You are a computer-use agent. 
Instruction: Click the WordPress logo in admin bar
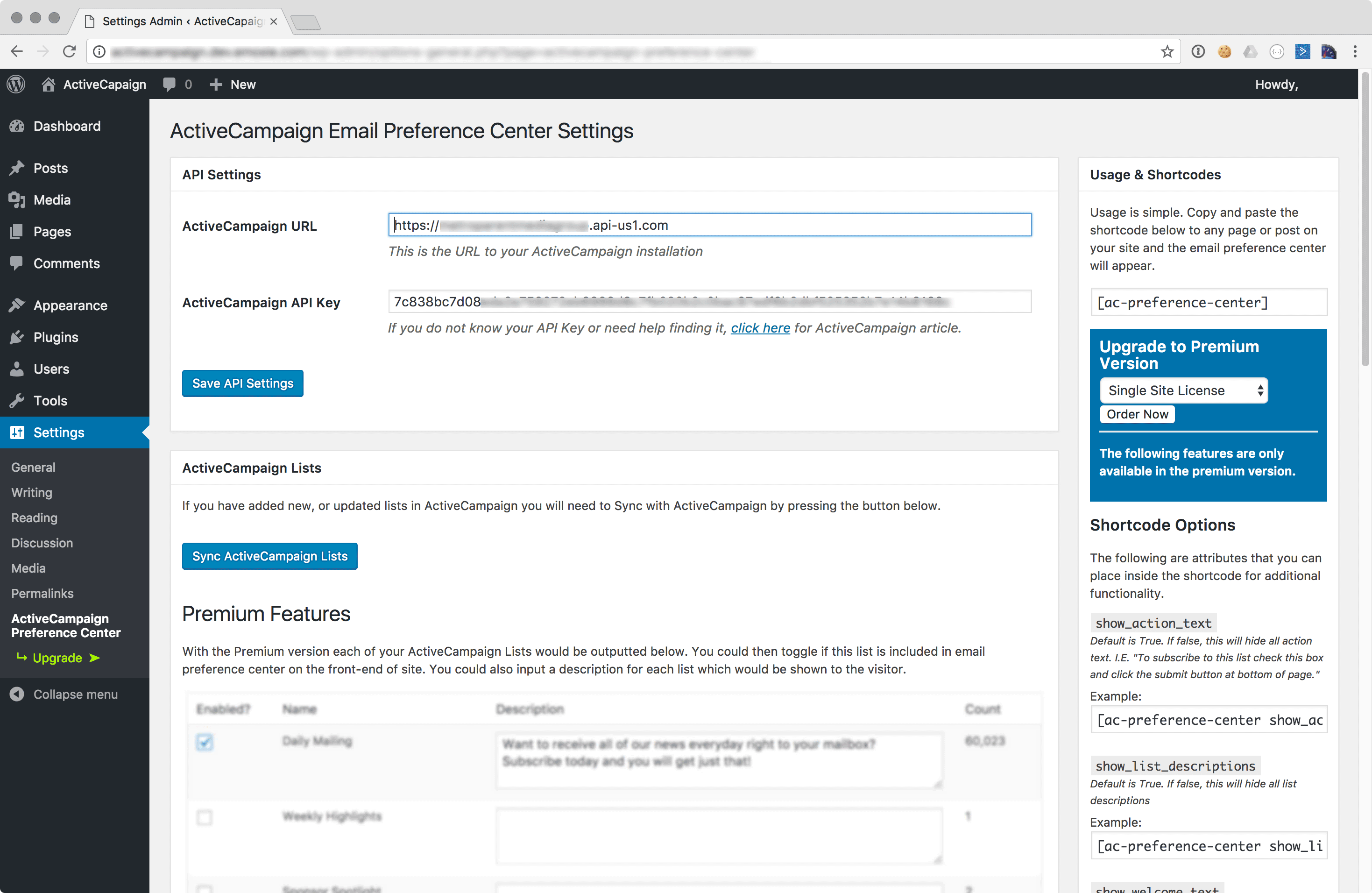16,84
